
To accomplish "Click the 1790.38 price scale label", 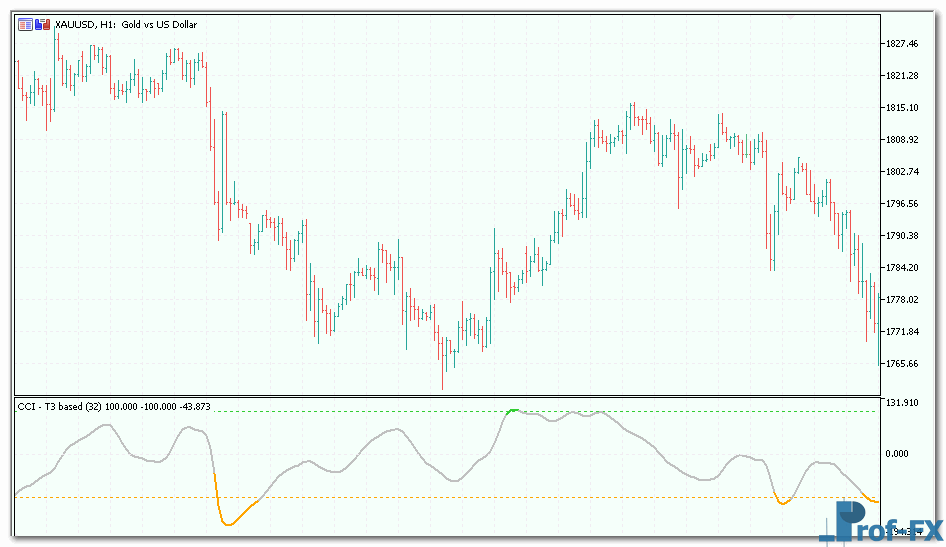I will point(901,236).
